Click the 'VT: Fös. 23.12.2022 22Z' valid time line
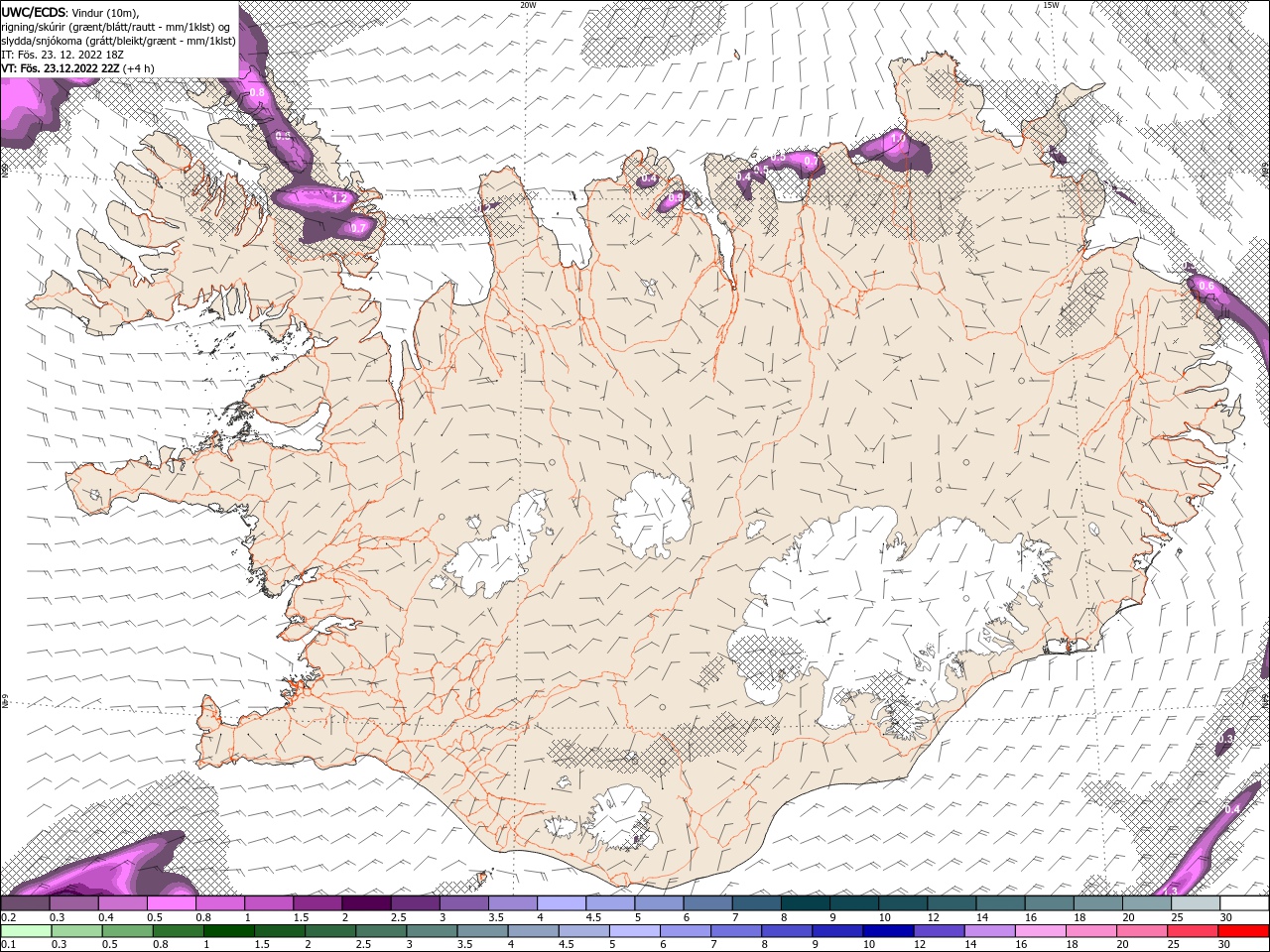1270x952 pixels. tap(61, 68)
